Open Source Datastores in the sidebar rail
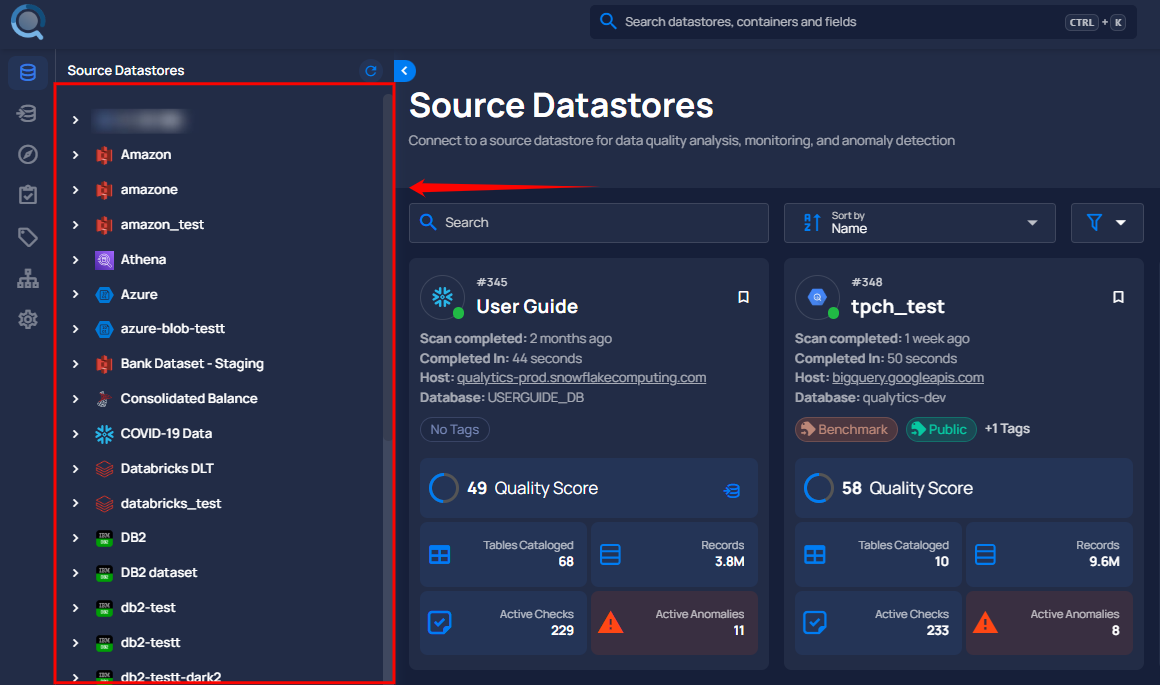Viewport: 1160px width, 685px height. coord(28,72)
